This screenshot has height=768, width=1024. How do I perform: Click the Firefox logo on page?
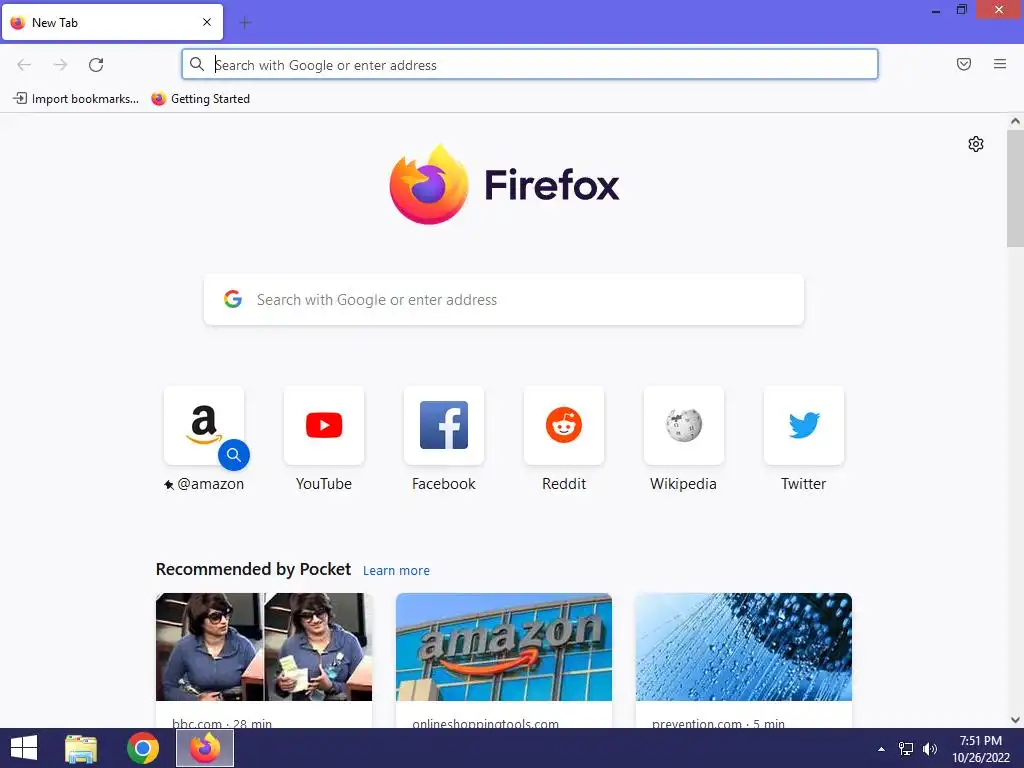point(504,185)
